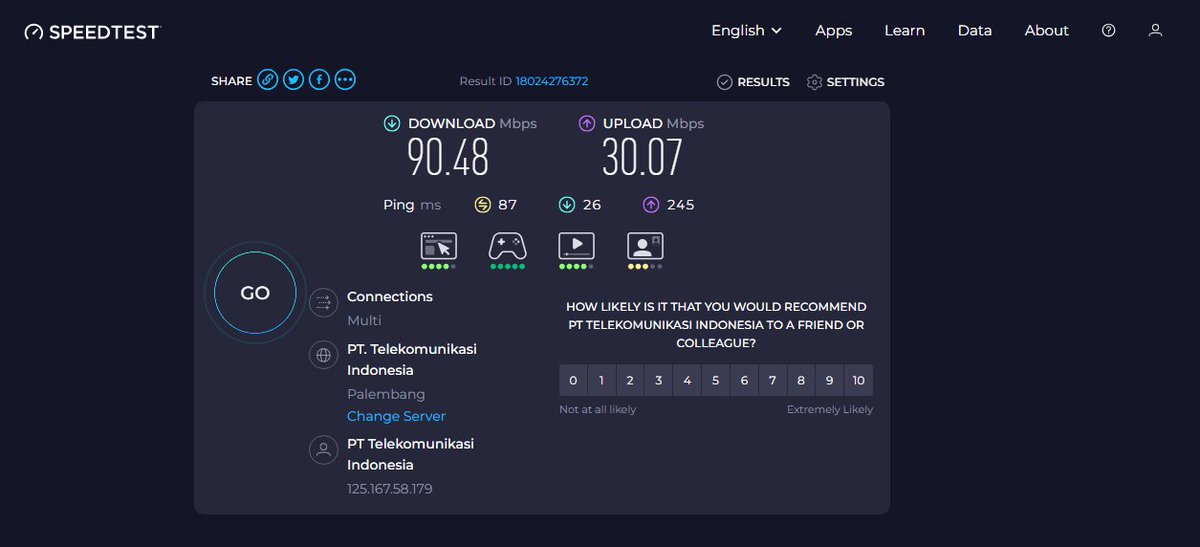
Task: Rate recommendation score 2
Action: (630, 380)
